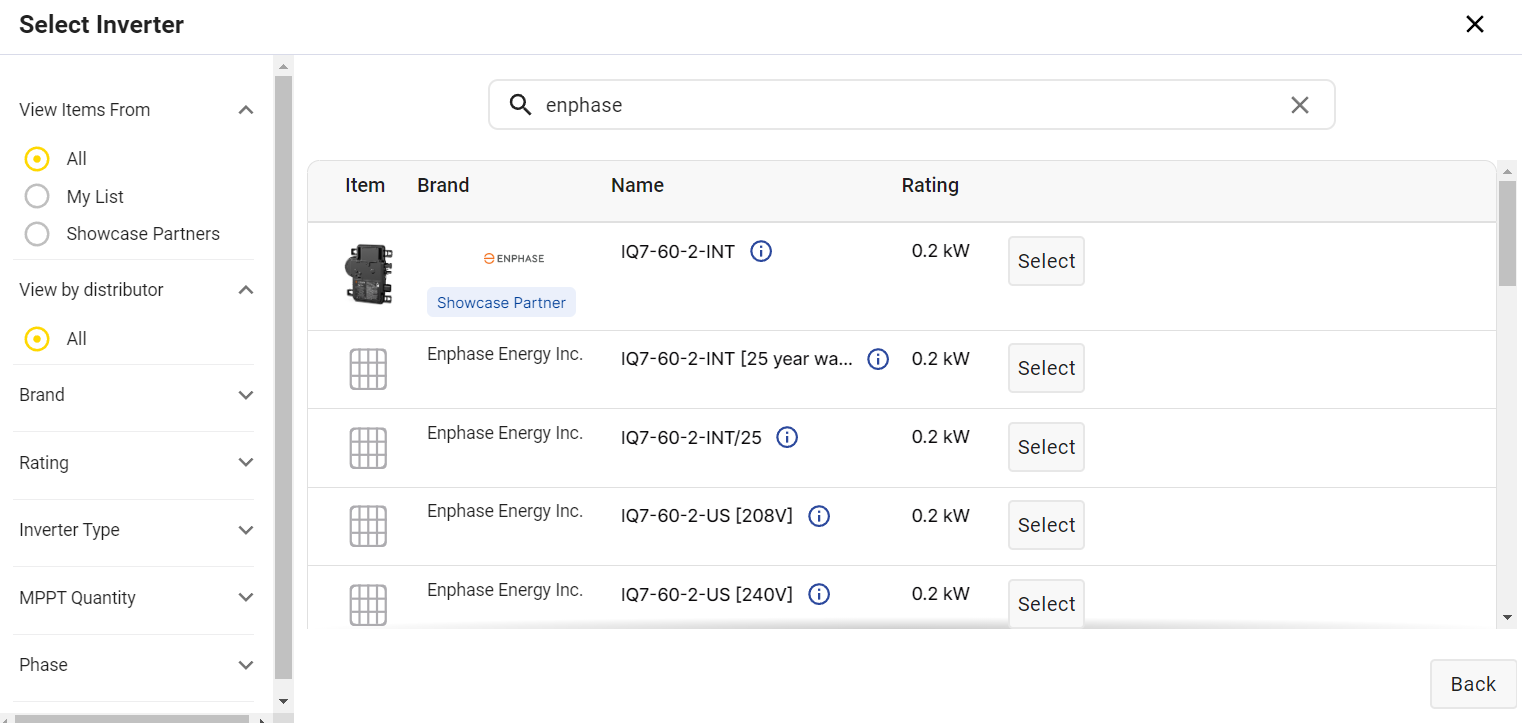Click Enphase Energy Inc. in IQ7-60-2-US [208V] row
Viewport: 1522px width, 723px height.
[505, 511]
